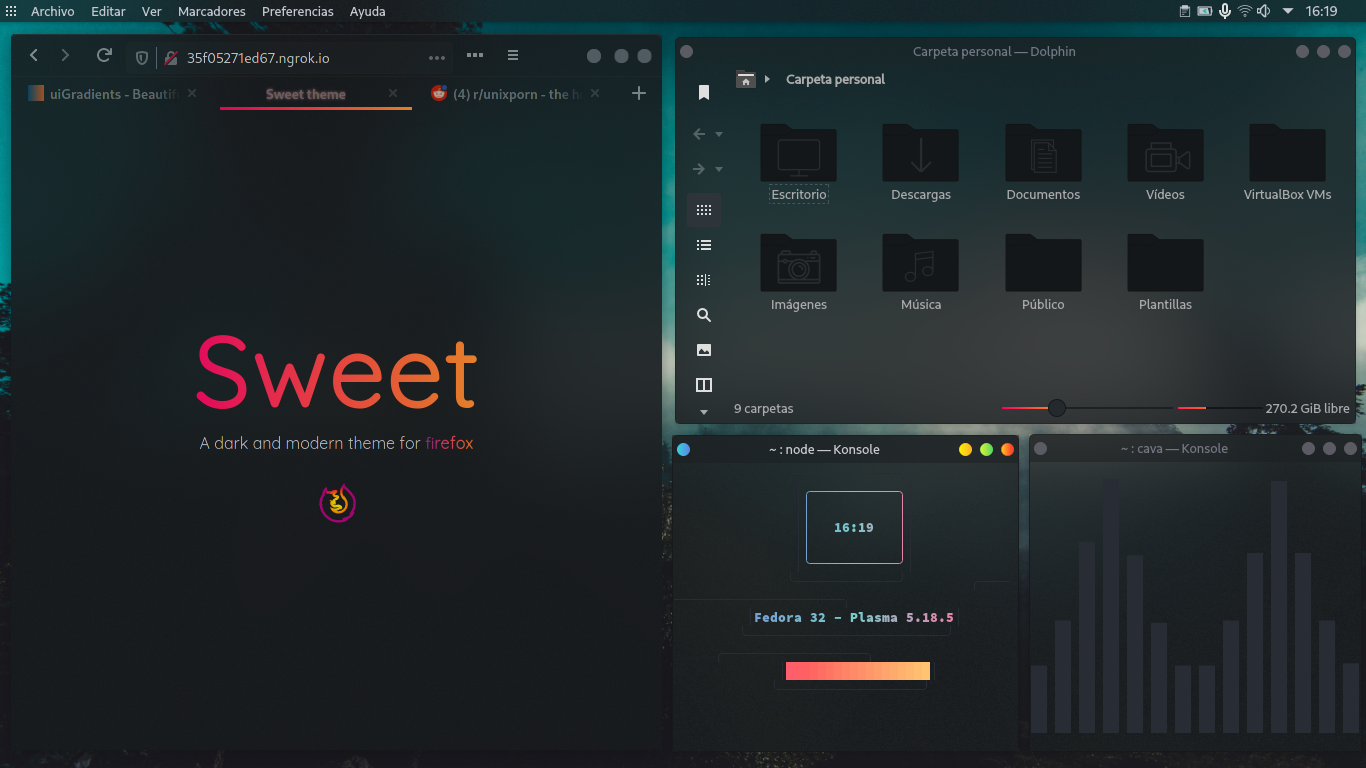
Task: Close the uiGradients tab
Action: click(192, 93)
